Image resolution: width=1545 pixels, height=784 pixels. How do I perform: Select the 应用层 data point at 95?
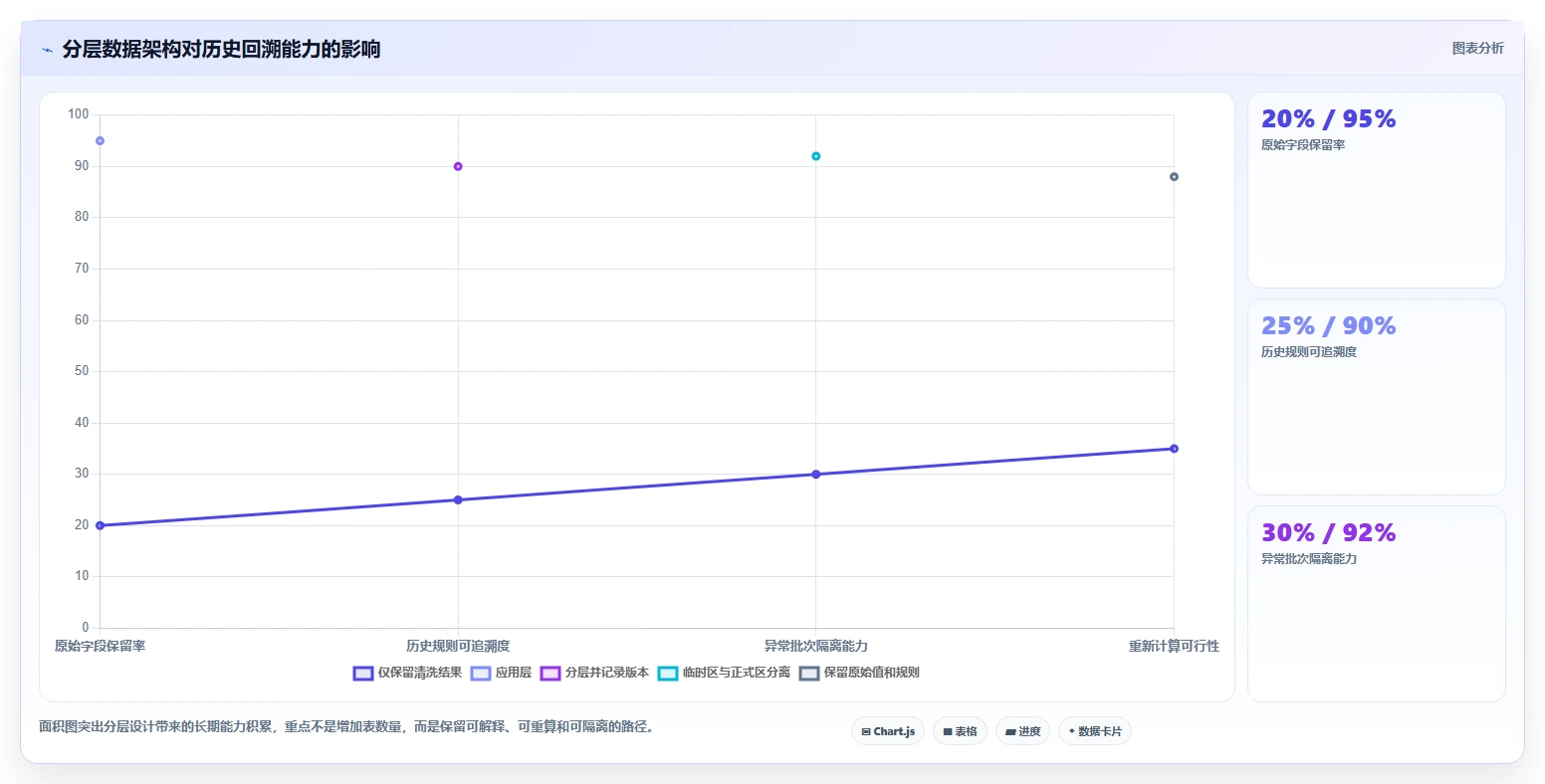click(x=100, y=141)
